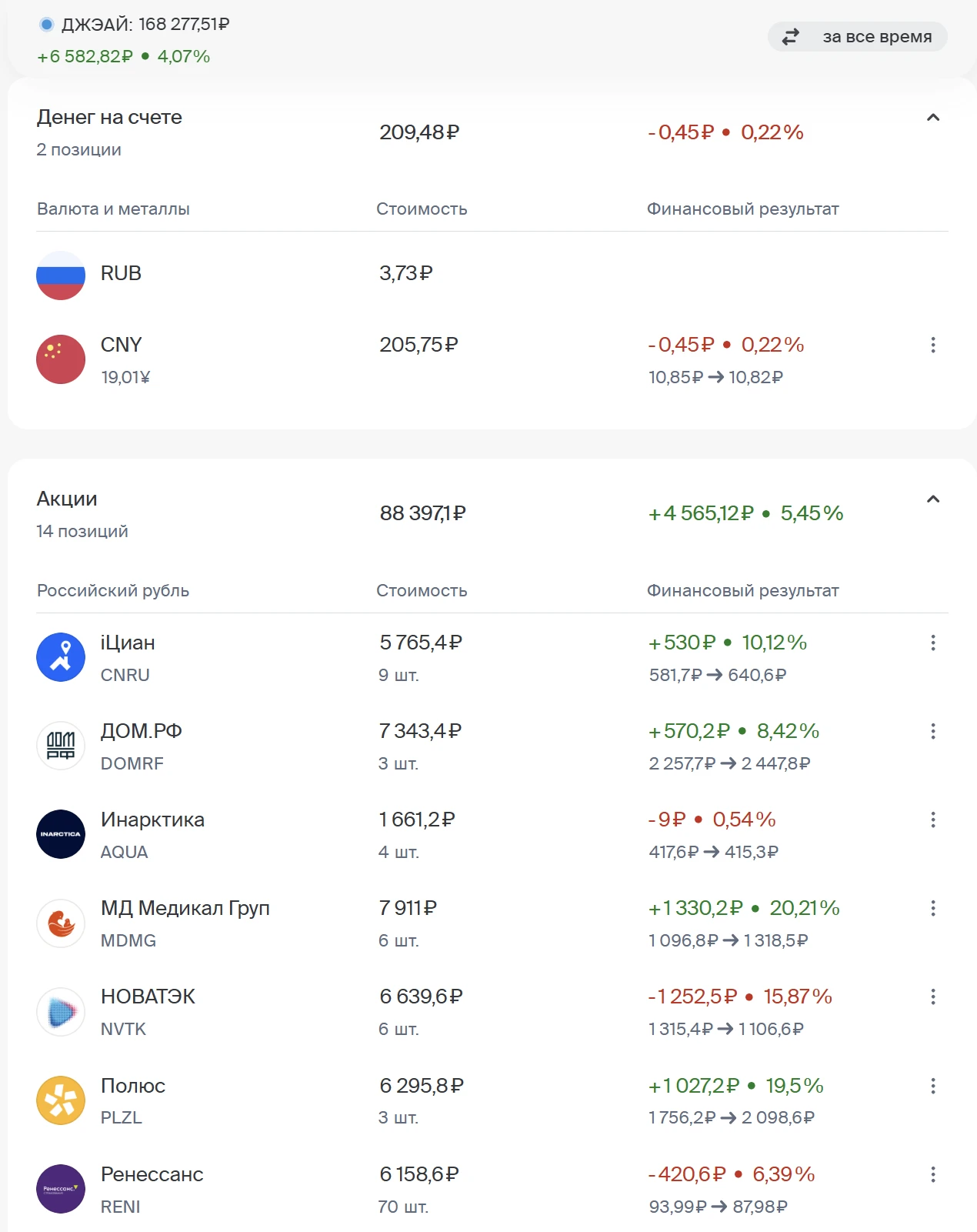Click '14 позиций' subtitle
Viewport: 977px width, 1232px height.
click(82, 531)
